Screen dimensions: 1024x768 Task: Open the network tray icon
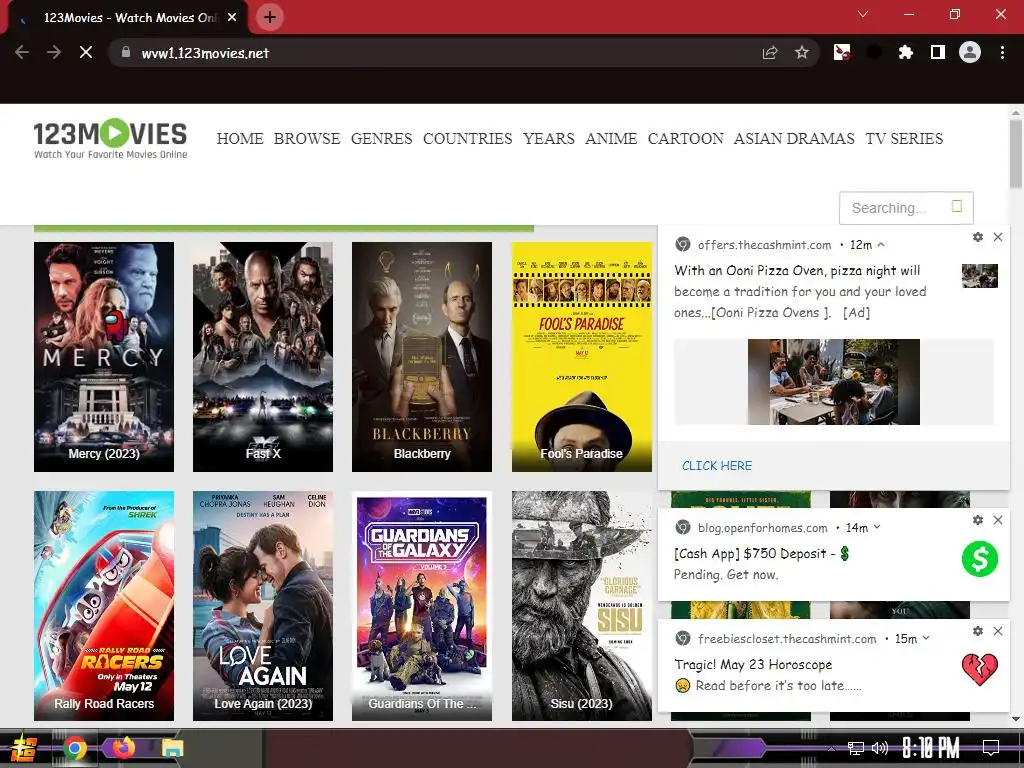[x=856, y=748]
